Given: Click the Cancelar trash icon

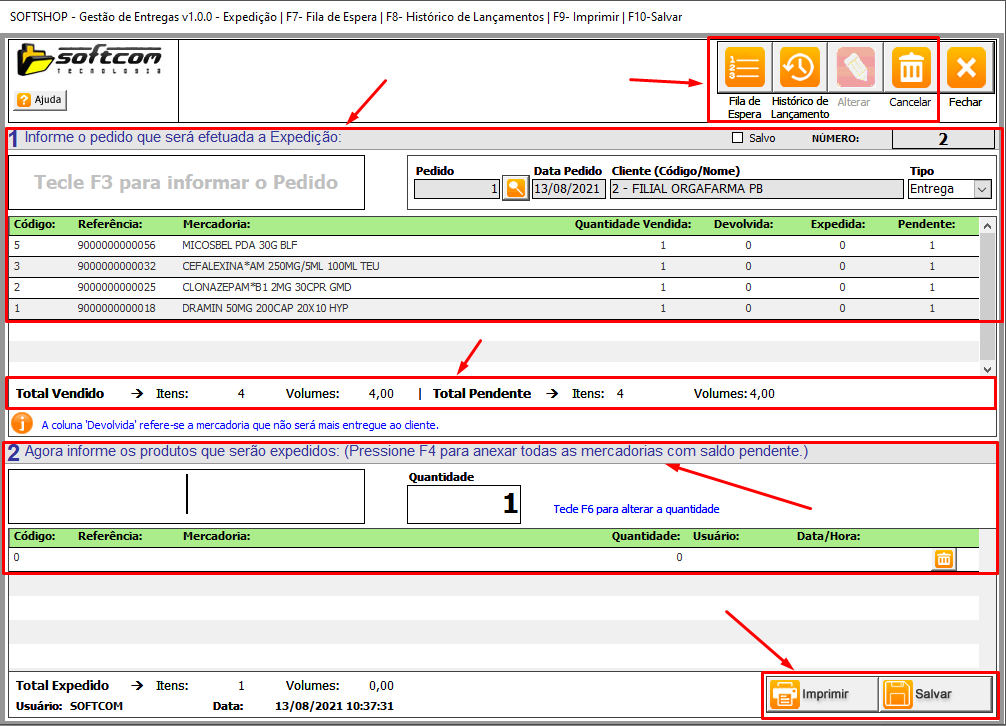Looking at the screenshot, I should [910, 68].
